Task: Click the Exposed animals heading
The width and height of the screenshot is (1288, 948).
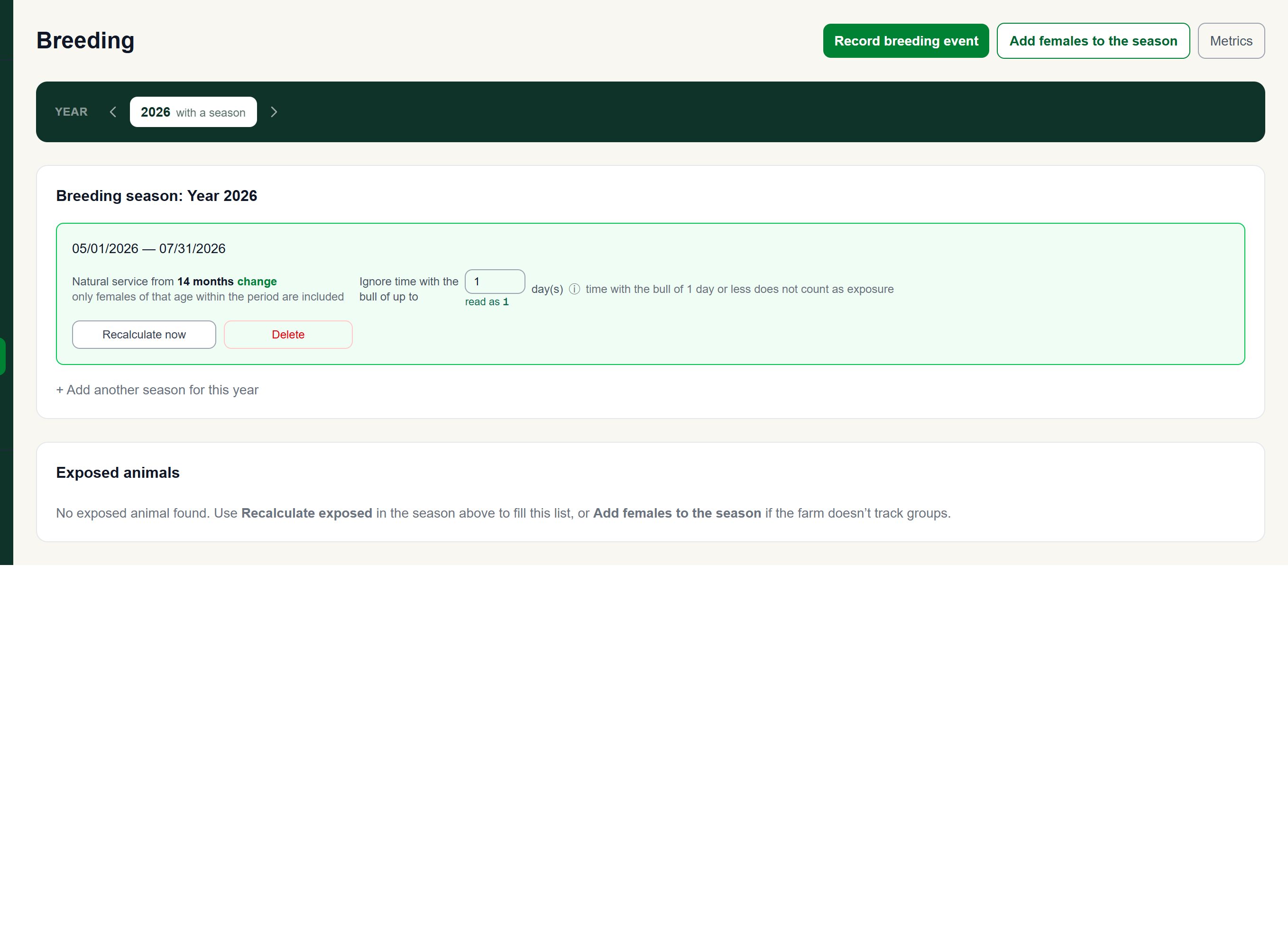Action: (118, 472)
